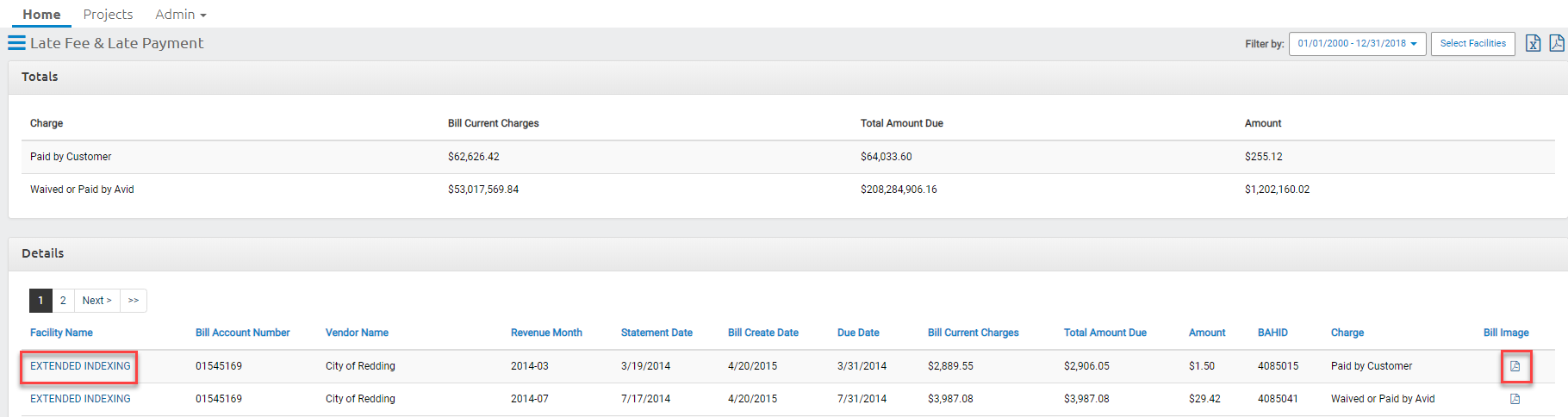The image size is (1568, 417).
Task: Click the $255.12 amount value
Action: pyautogui.click(x=1263, y=157)
